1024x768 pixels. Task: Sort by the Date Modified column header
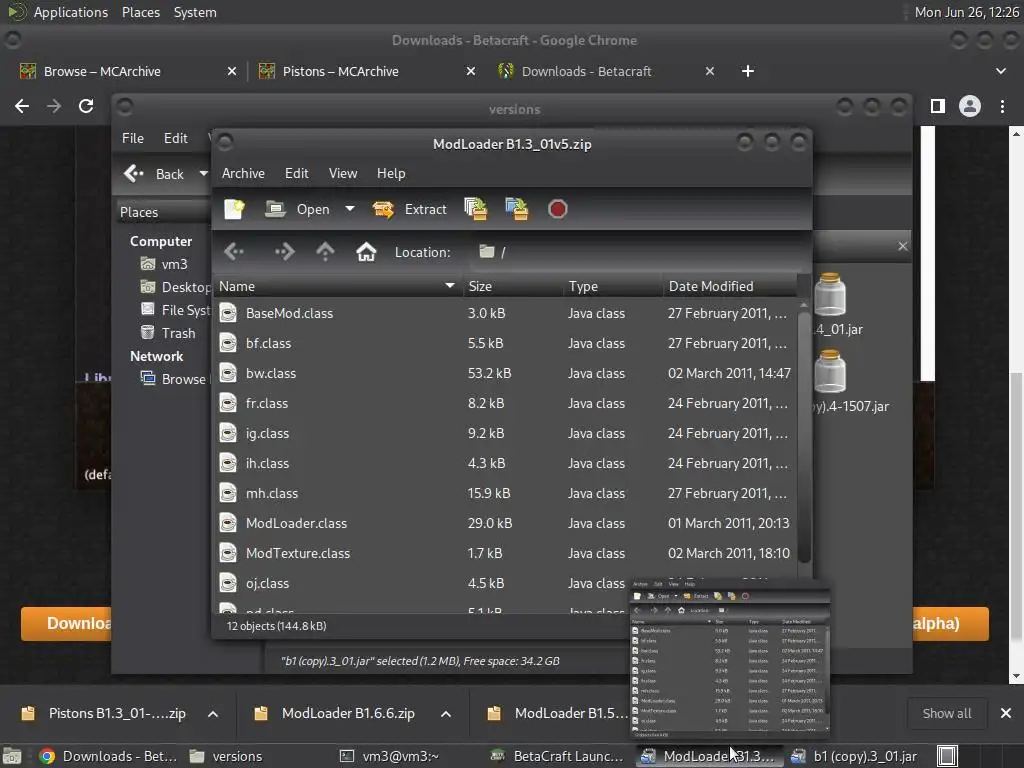tap(729, 286)
